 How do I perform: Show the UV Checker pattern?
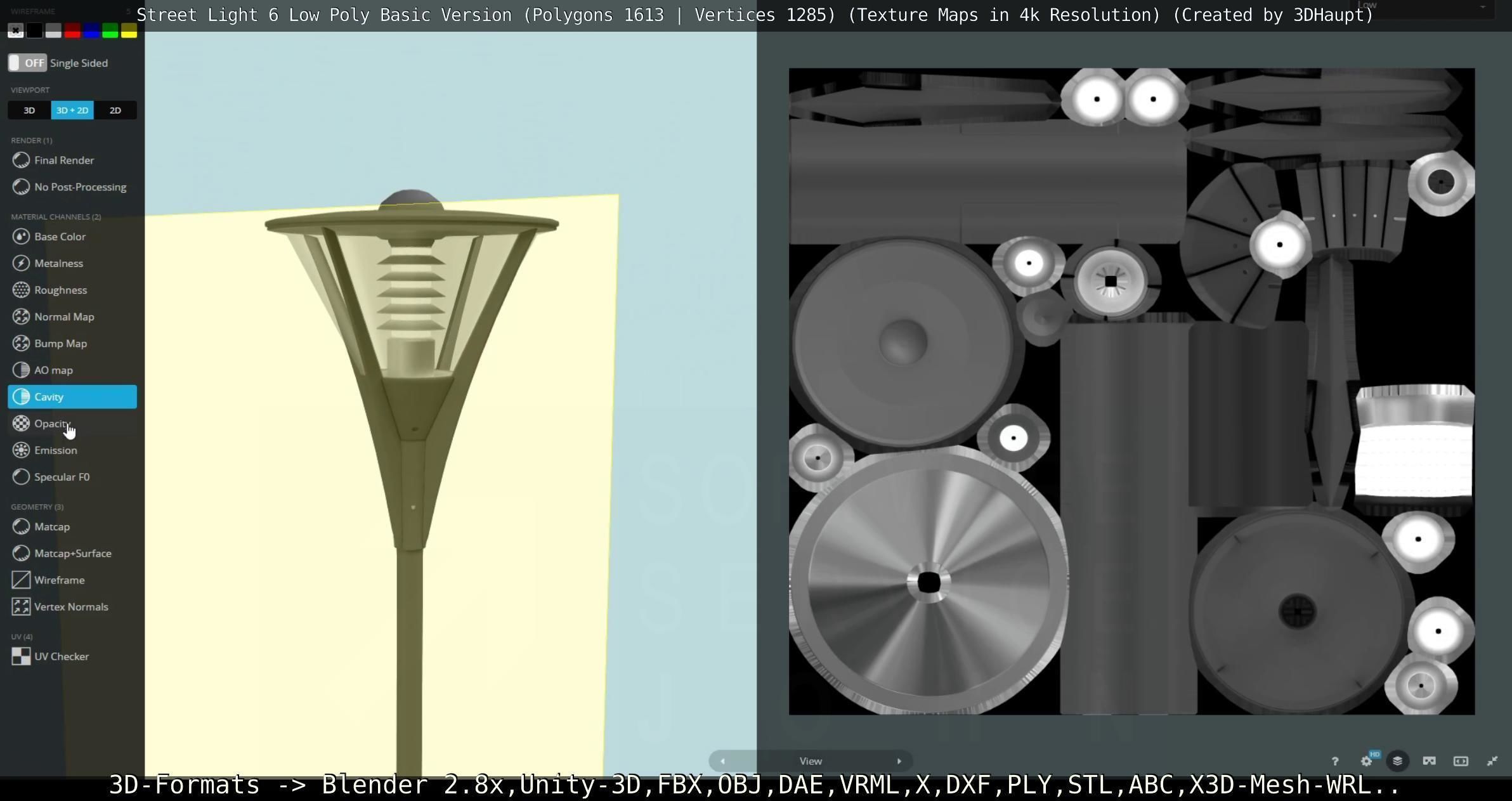point(61,656)
